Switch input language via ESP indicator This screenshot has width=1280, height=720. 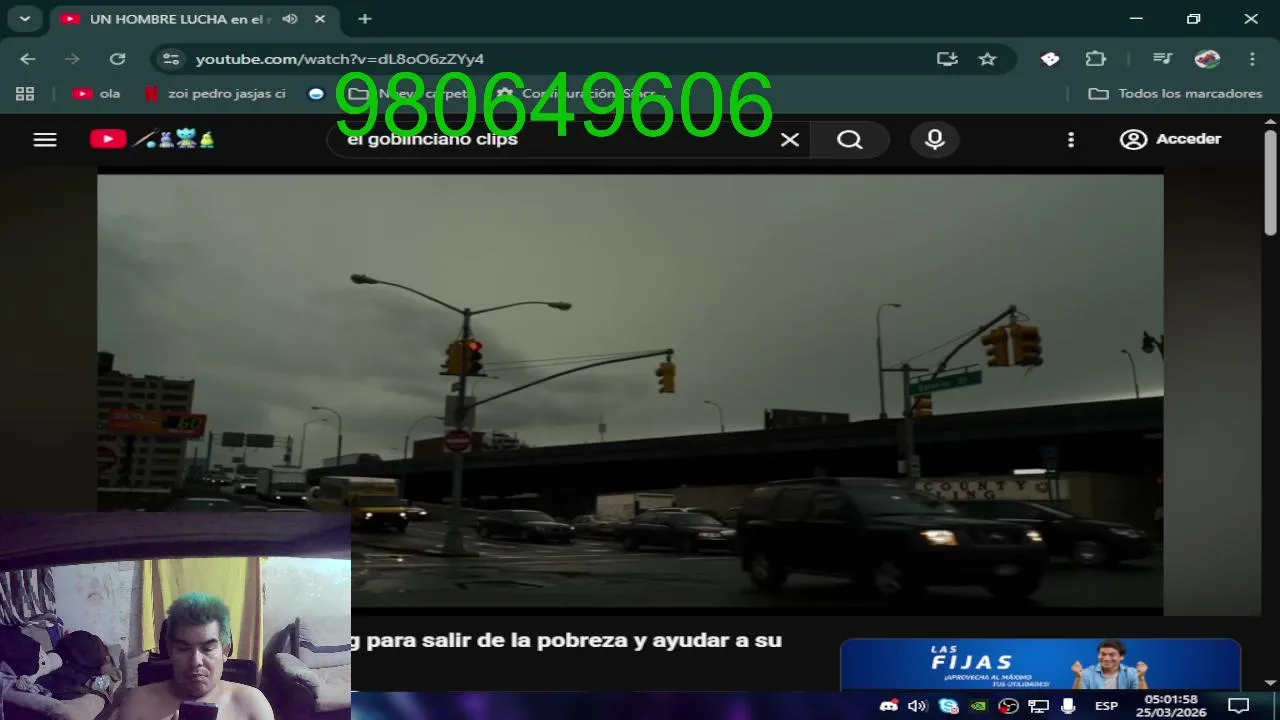click(1106, 706)
